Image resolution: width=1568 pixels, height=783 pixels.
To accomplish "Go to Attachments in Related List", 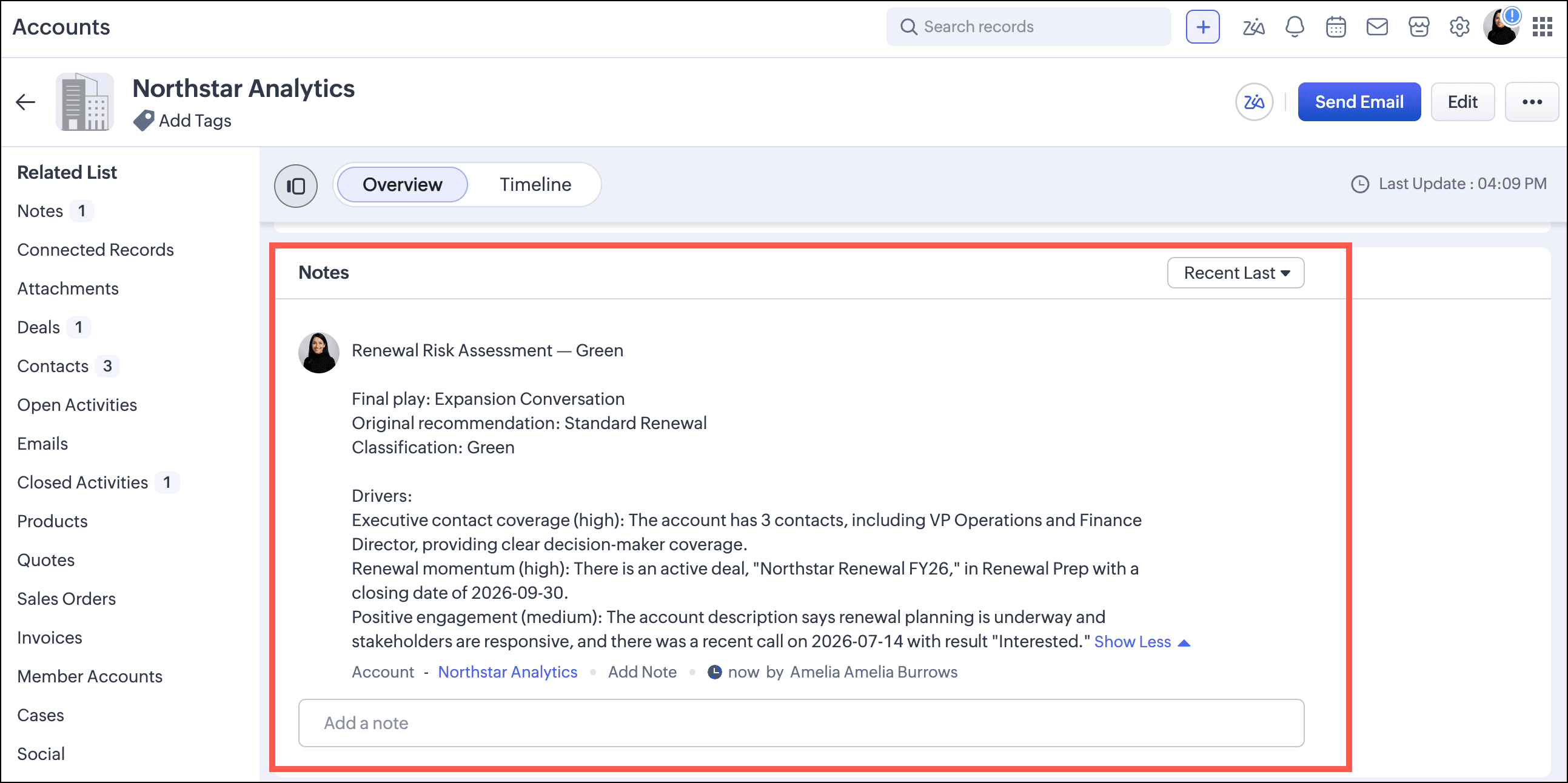I will [x=67, y=288].
